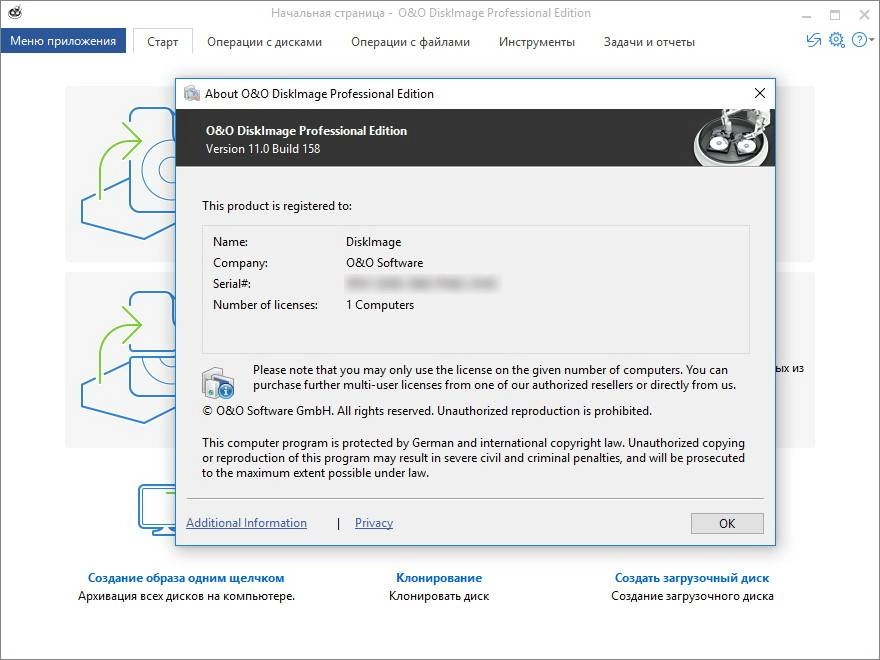Open settings via the gear icon
880x660 pixels.
[836, 40]
